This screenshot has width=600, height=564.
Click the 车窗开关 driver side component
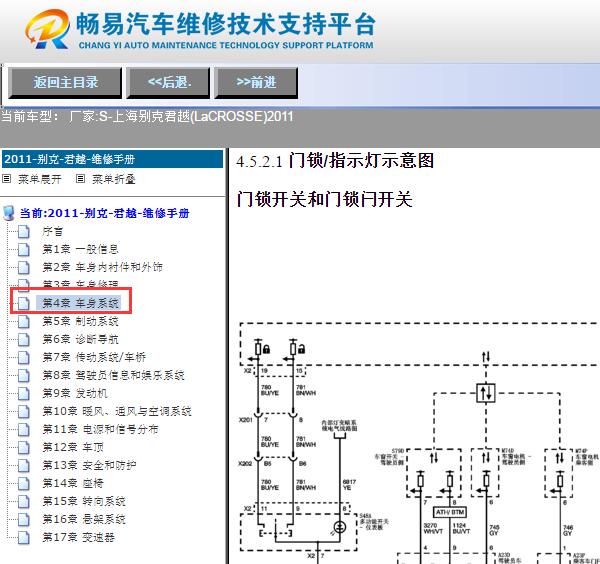[x=434, y=473]
